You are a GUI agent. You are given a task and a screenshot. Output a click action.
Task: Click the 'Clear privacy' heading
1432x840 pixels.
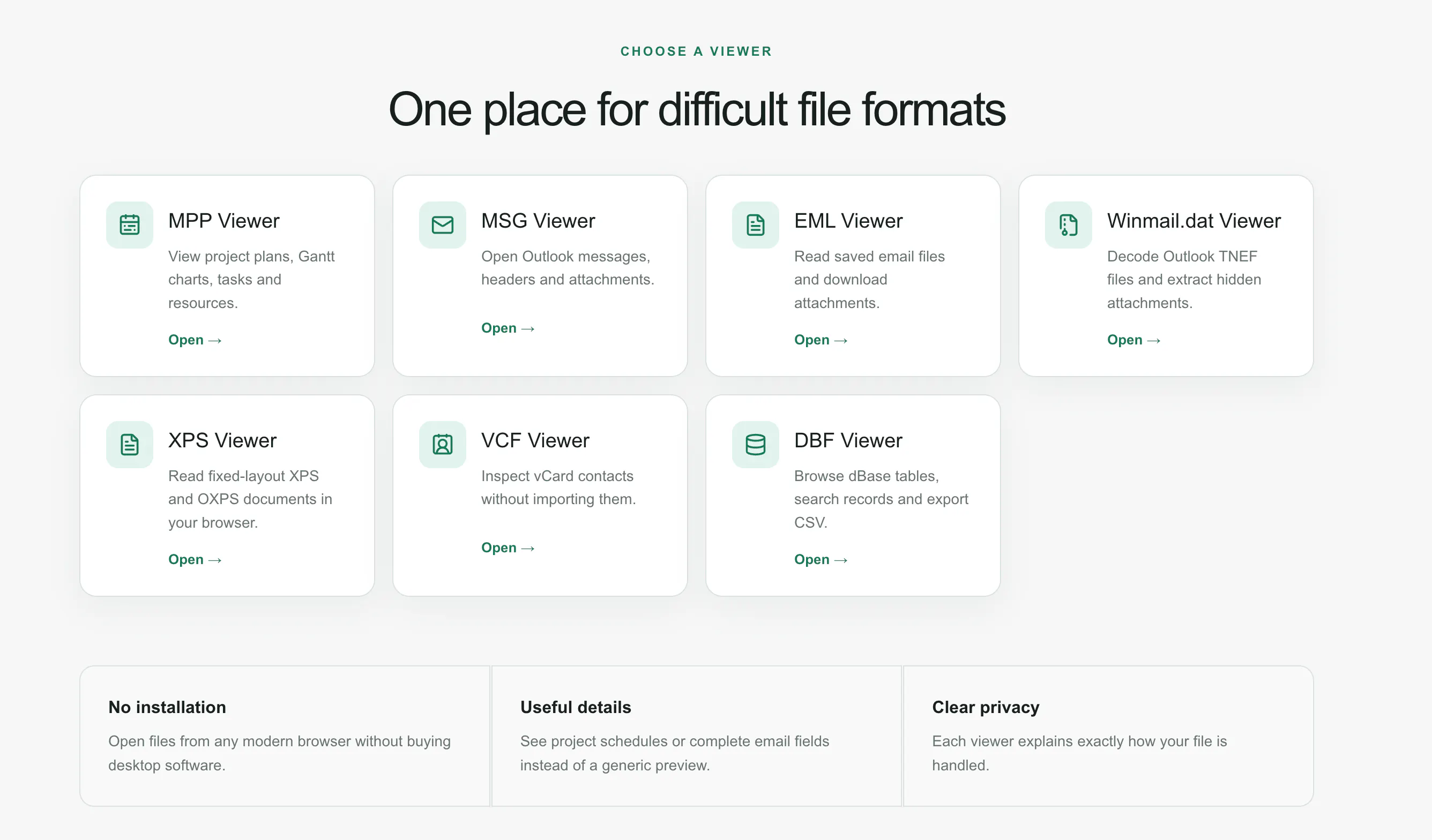pyautogui.click(x=986, y=707)
